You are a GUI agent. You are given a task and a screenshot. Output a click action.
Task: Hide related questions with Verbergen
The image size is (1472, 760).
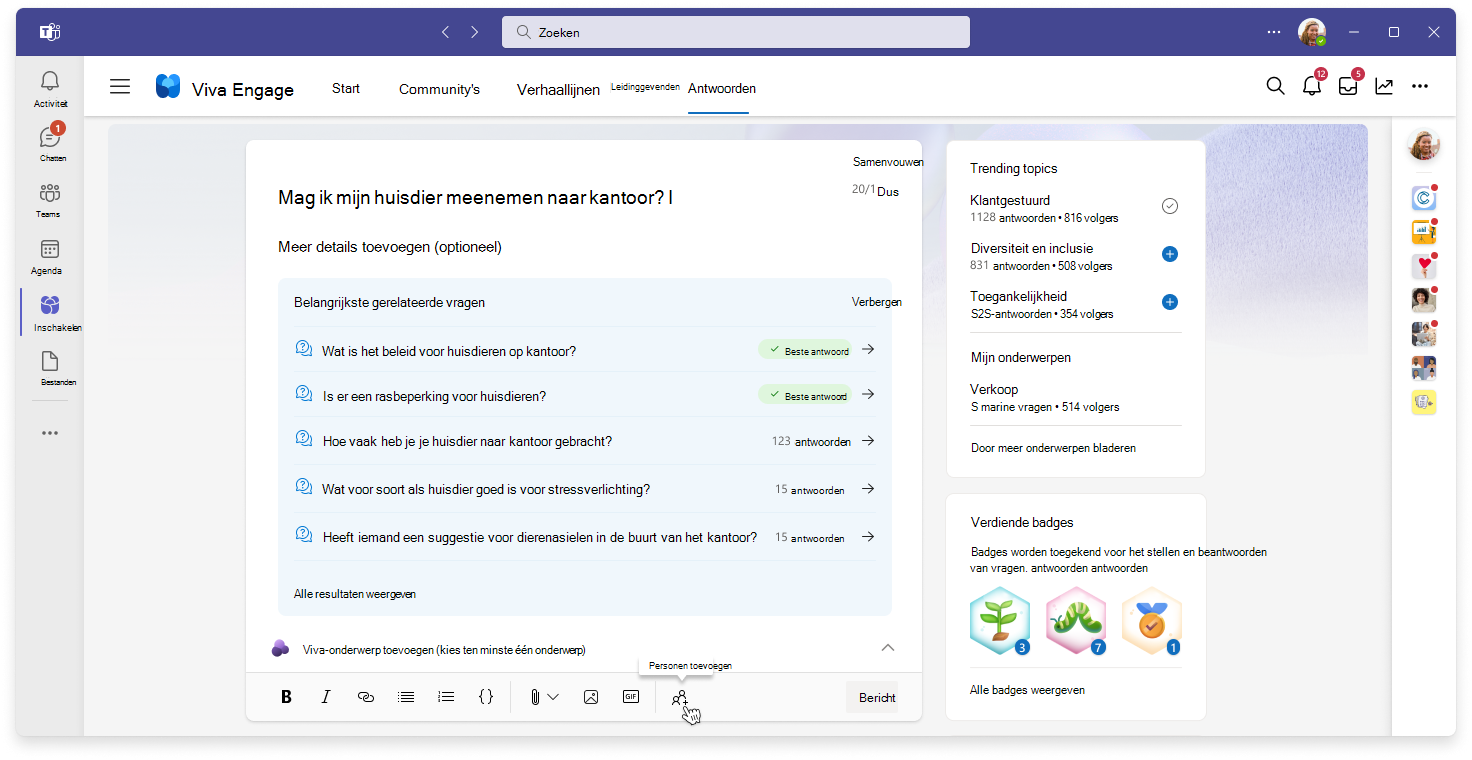click(877, 301)
